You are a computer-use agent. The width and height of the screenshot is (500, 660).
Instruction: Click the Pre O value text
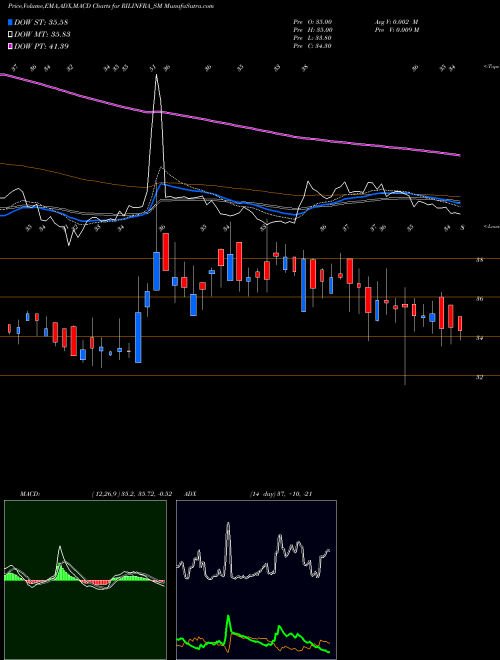(313, 22)
